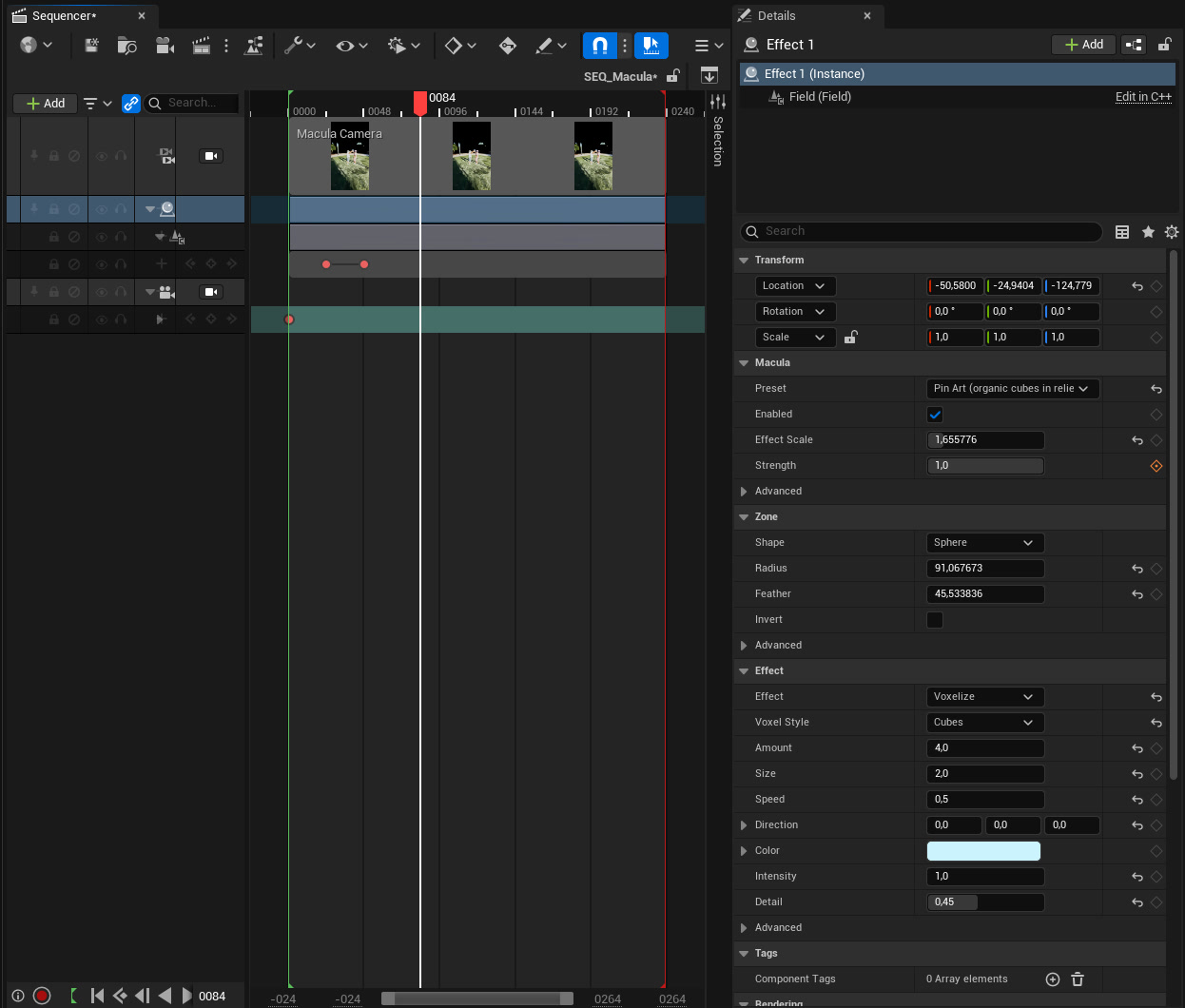Click the Render Movie clapperboard icon
The image size is (1185, 1008).
tap(201, 45)
